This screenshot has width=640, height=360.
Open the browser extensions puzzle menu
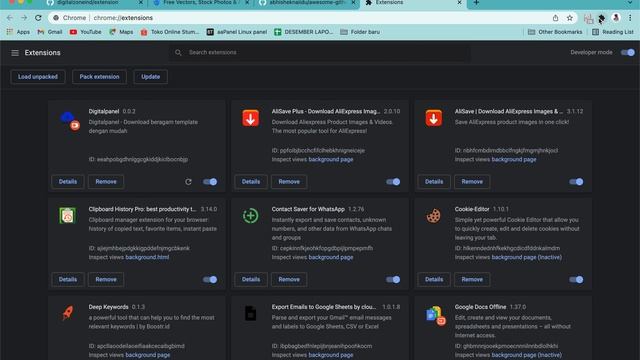(x=602, y=18)
